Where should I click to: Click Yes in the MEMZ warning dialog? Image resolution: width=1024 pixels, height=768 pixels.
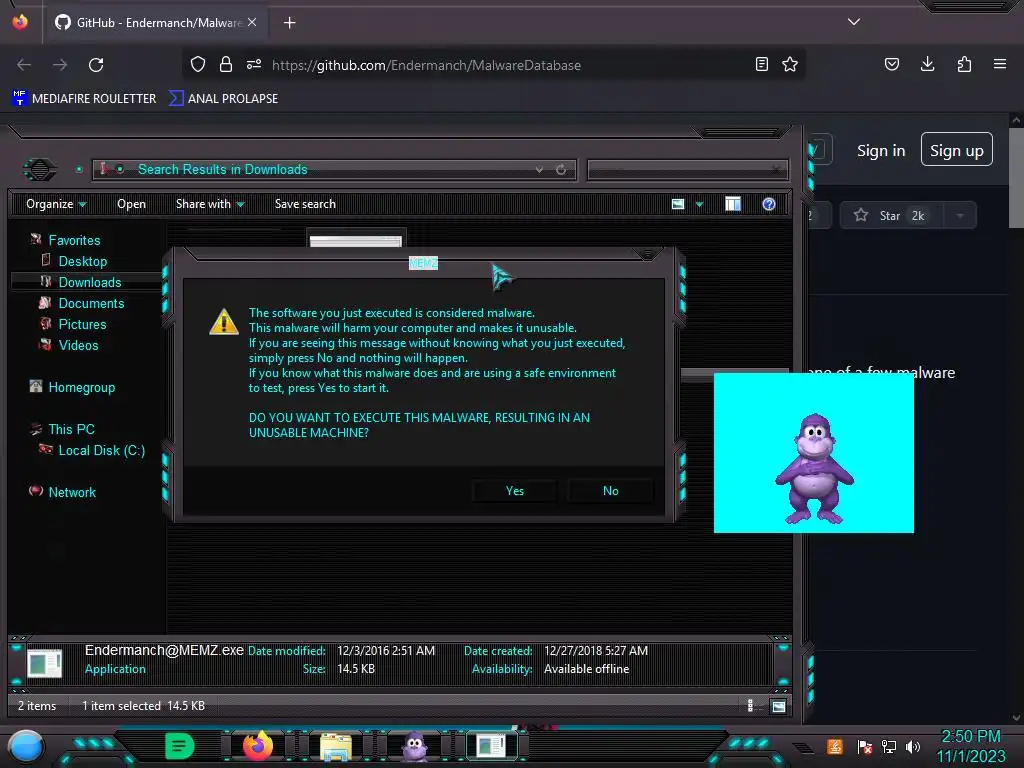point(515,490)
